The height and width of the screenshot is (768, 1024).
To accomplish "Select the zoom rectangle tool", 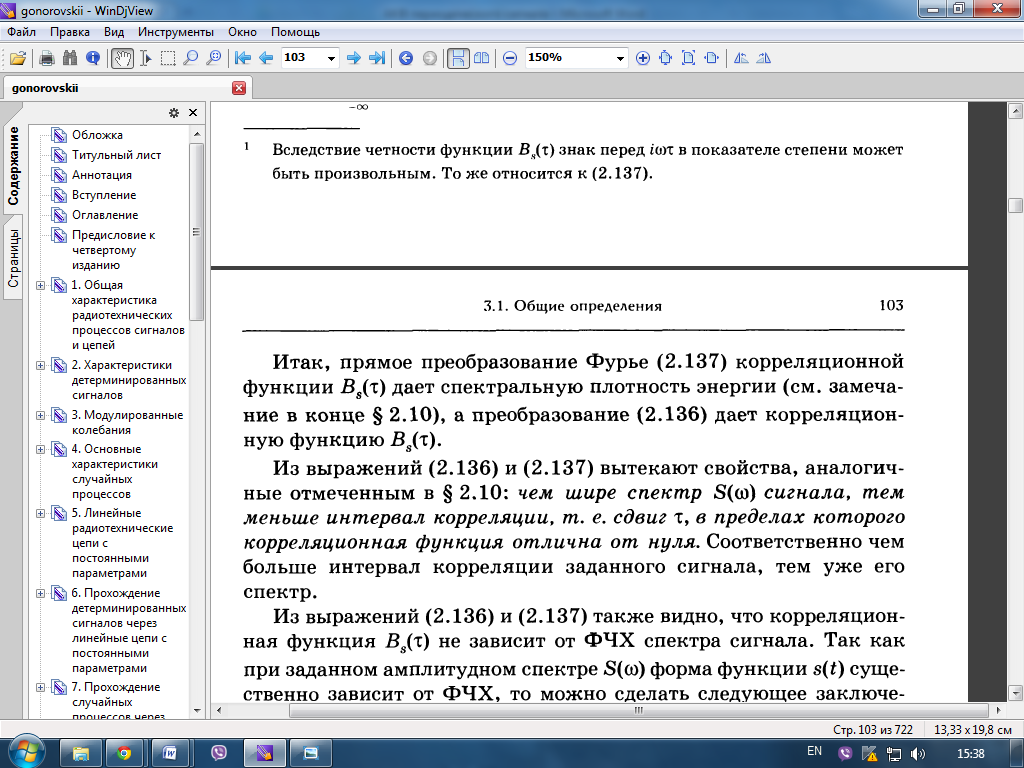I will tap(214, 58).
